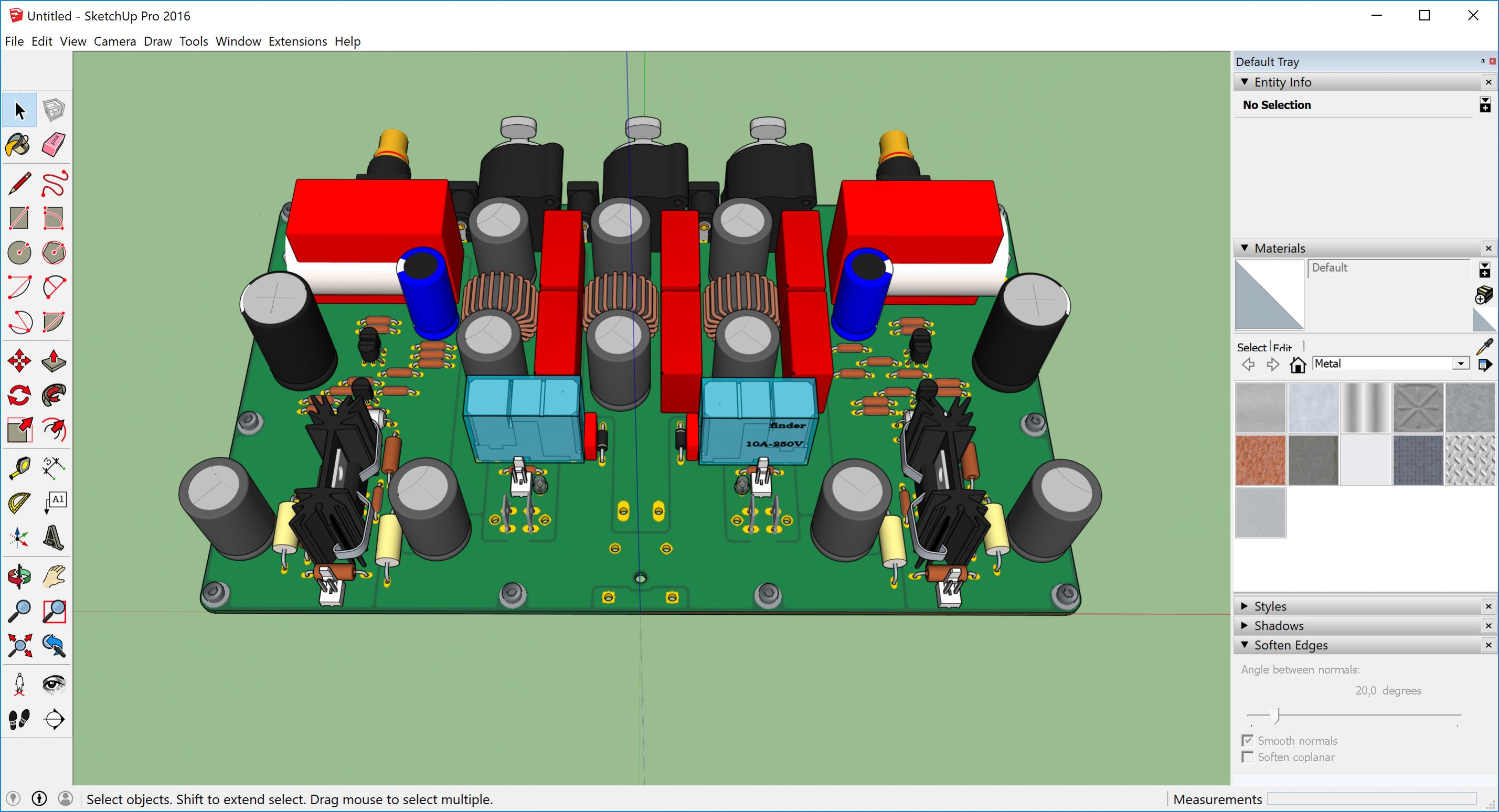1499x812 pixels.
Task: Select the Push/Pull tool
Action: point(54,361)
